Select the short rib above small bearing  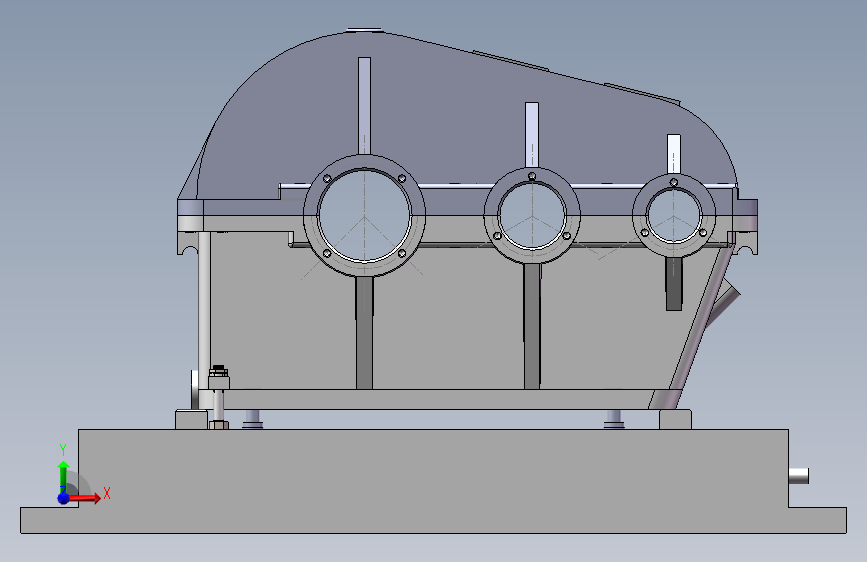point(673,154)
